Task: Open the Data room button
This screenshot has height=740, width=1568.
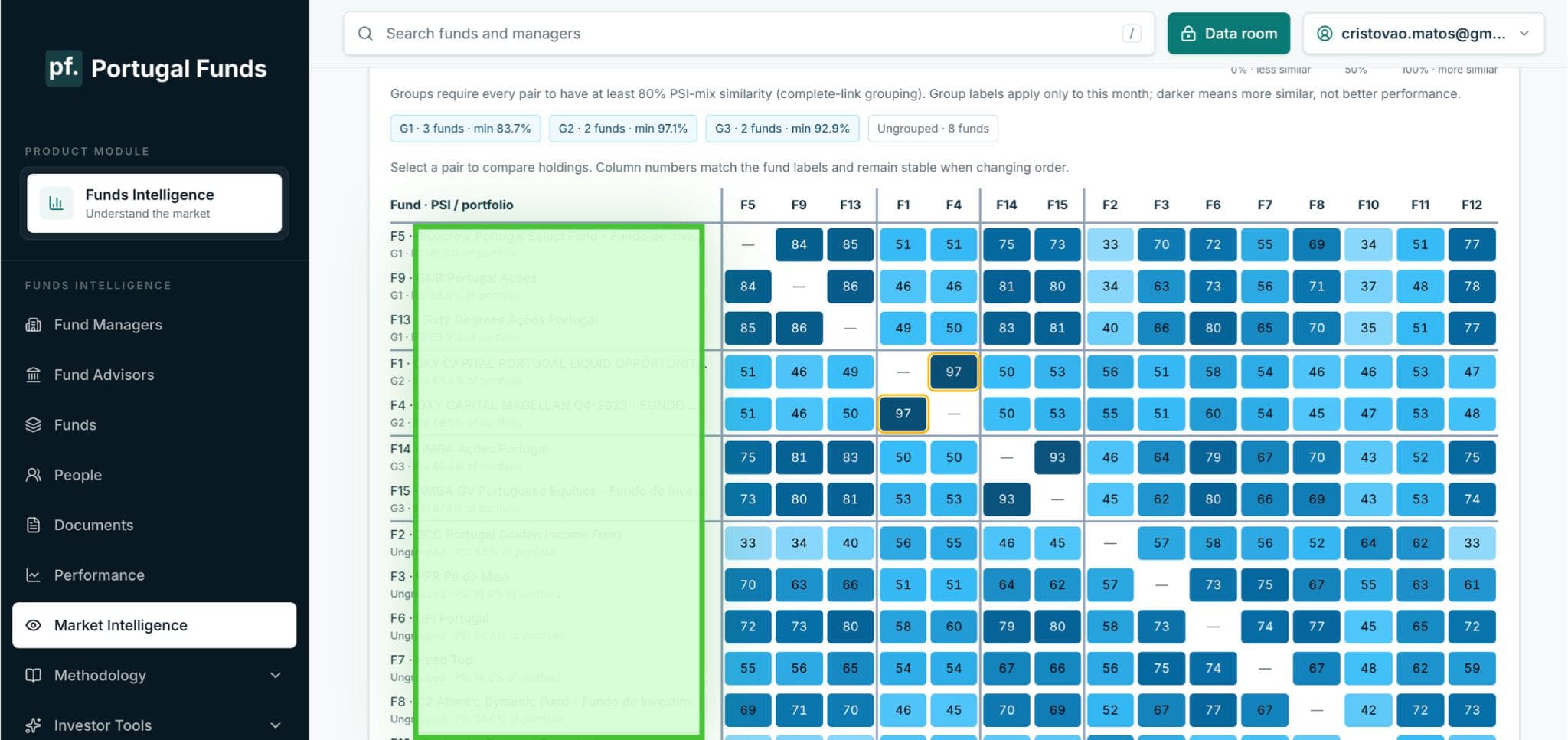Action: [x=1229, y=34]
